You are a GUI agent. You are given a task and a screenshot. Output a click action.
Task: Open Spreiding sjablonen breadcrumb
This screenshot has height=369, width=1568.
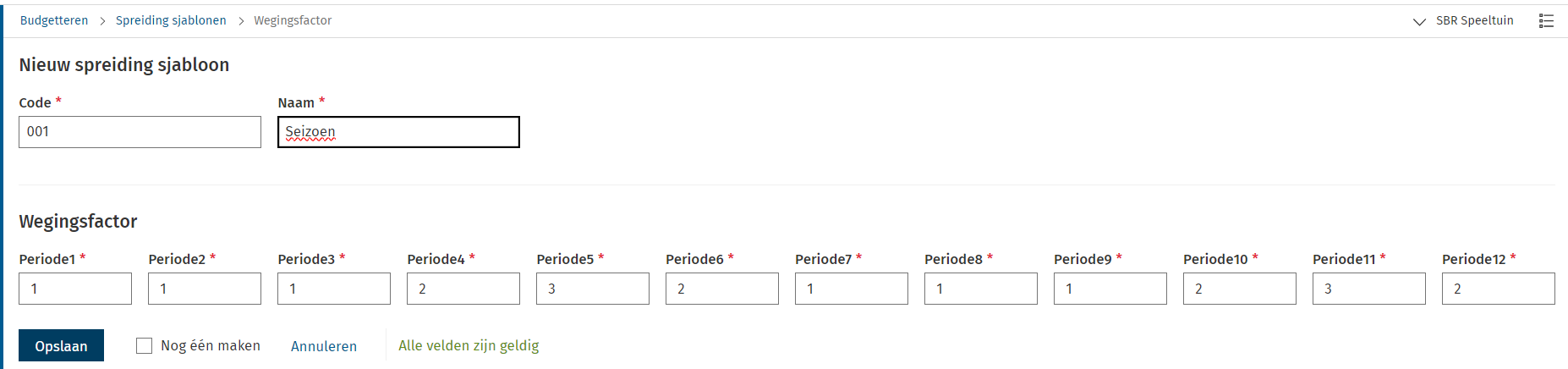[171, 20]
